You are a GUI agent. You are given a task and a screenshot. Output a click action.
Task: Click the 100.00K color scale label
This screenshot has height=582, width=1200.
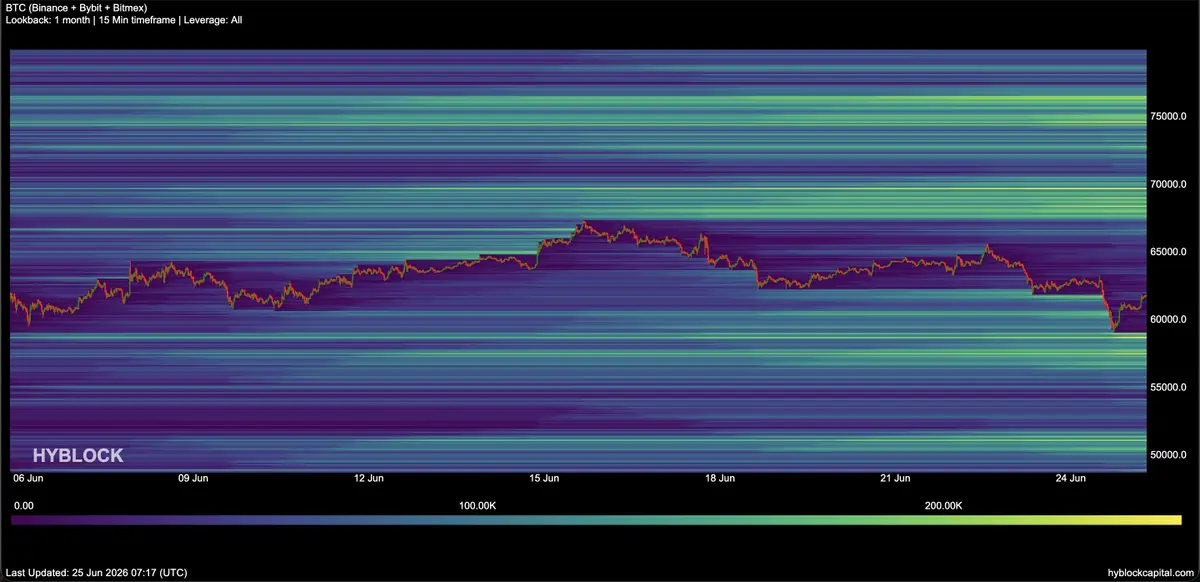point(477,506)
